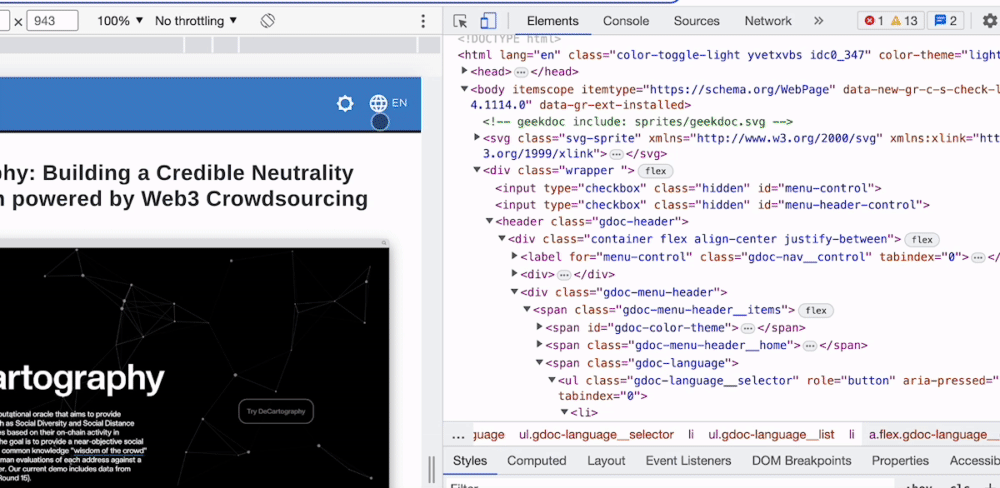Activate the inspect element picker icon
The height and width of the screenshot is (488, 1000).
pyautogui.click(x=460, y=21)
